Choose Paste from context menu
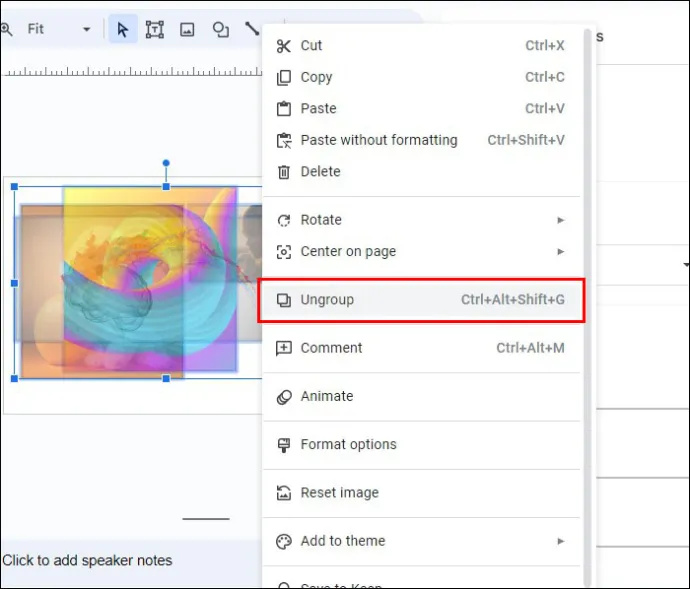This screenshot has width=690, height=589. (420, 108)
